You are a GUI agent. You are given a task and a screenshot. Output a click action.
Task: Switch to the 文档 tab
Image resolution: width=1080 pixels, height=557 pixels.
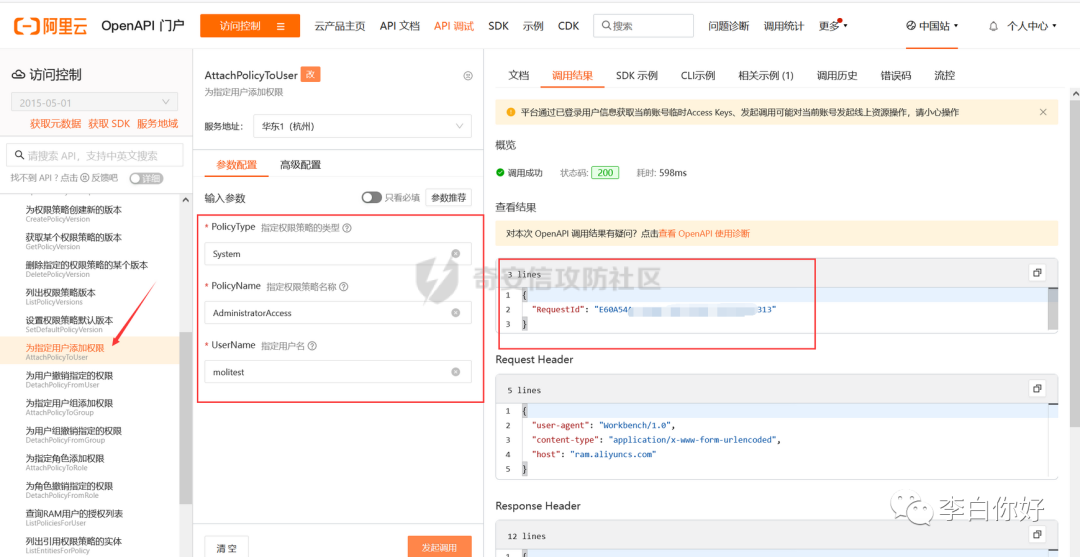click(519, 75)
